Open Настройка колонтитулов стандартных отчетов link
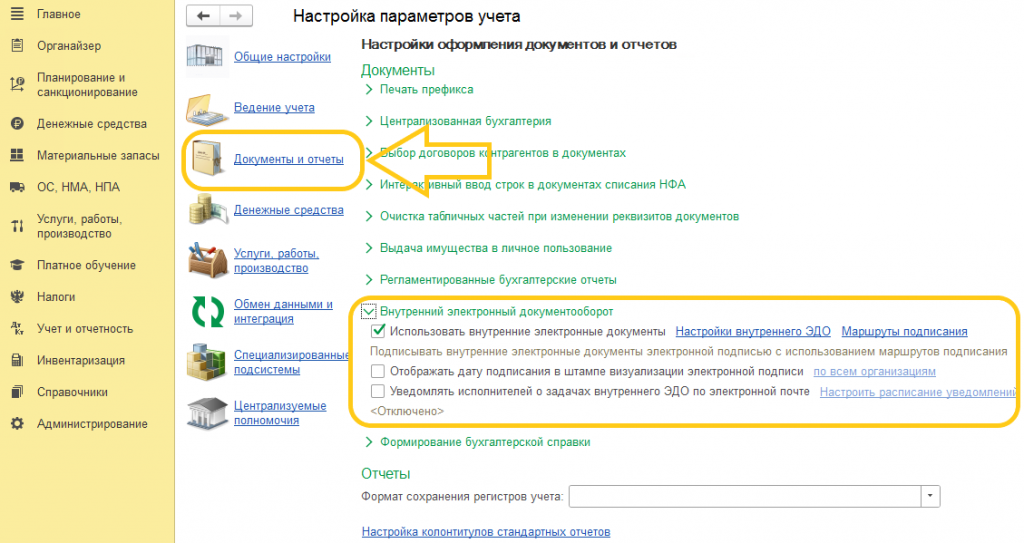The image size is (1024, 543). [x=486, y=532]
